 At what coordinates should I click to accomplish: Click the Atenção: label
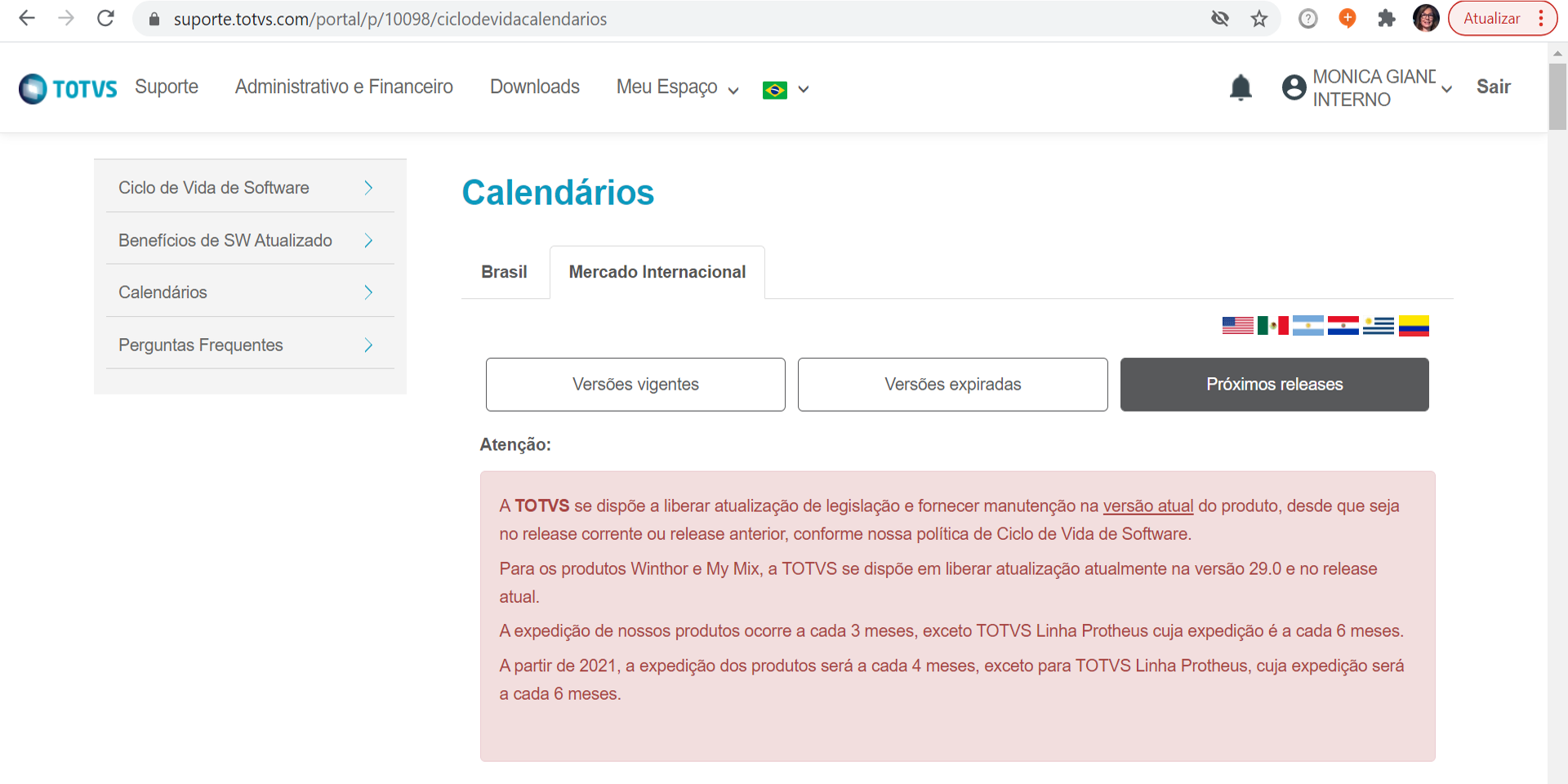tap(515, 445)
